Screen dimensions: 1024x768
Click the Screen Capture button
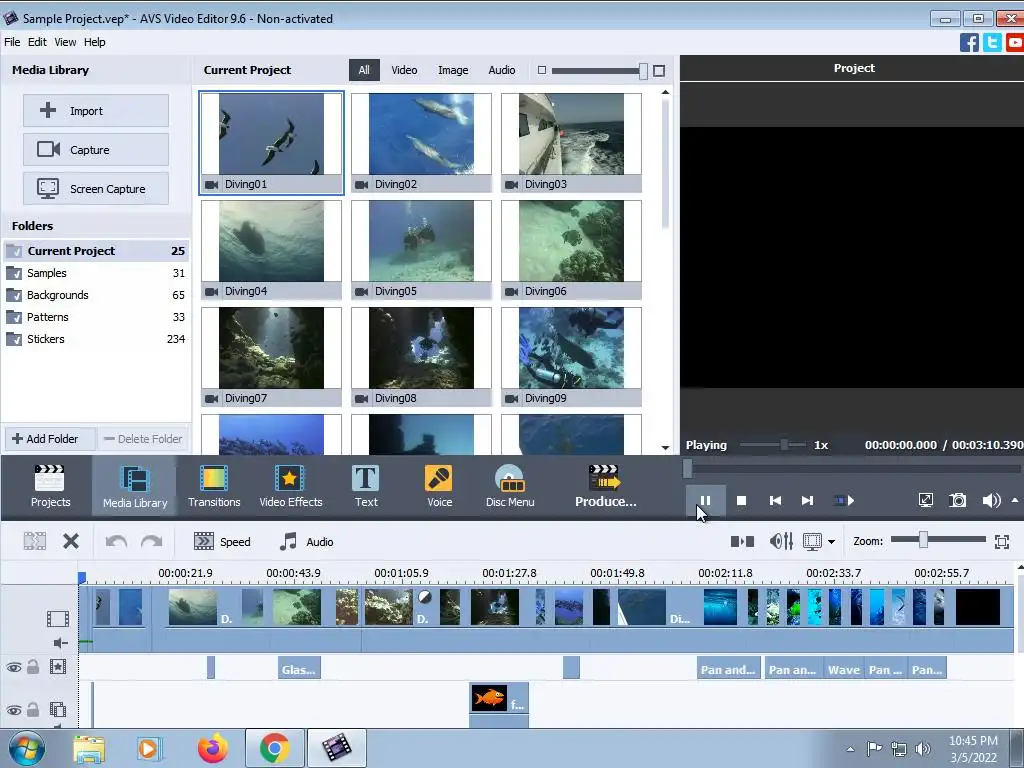point(96,189)
